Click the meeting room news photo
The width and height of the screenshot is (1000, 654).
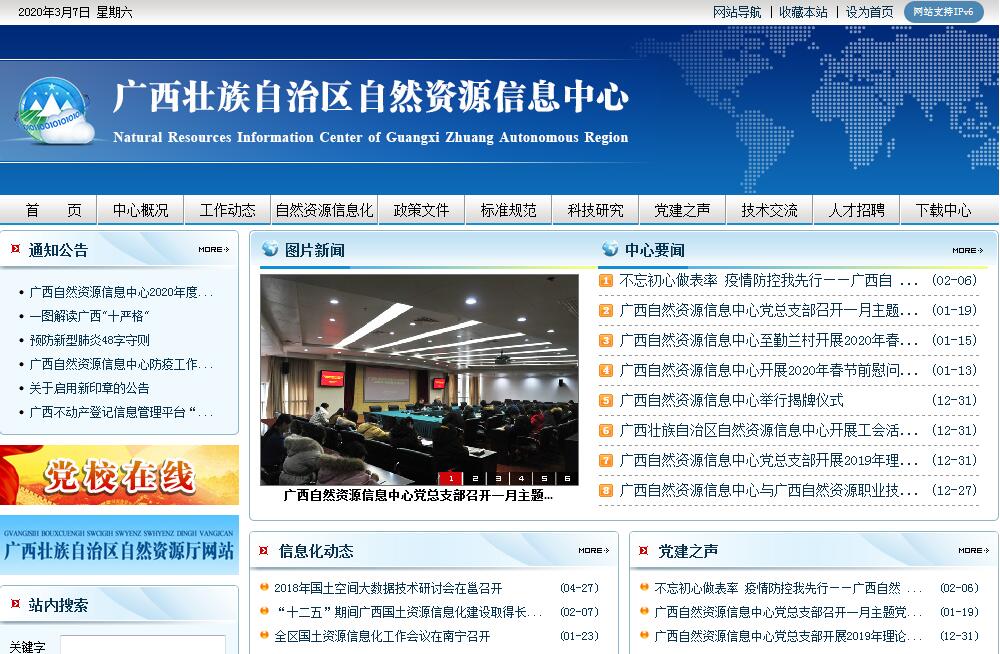point(419,375)
